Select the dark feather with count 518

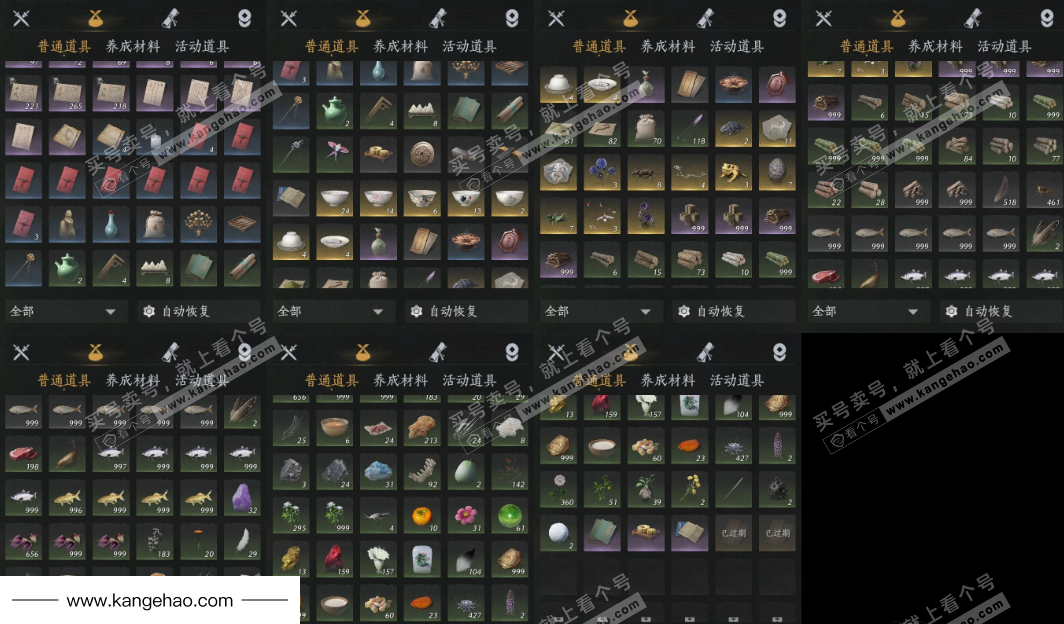(x=1000, y=189)
